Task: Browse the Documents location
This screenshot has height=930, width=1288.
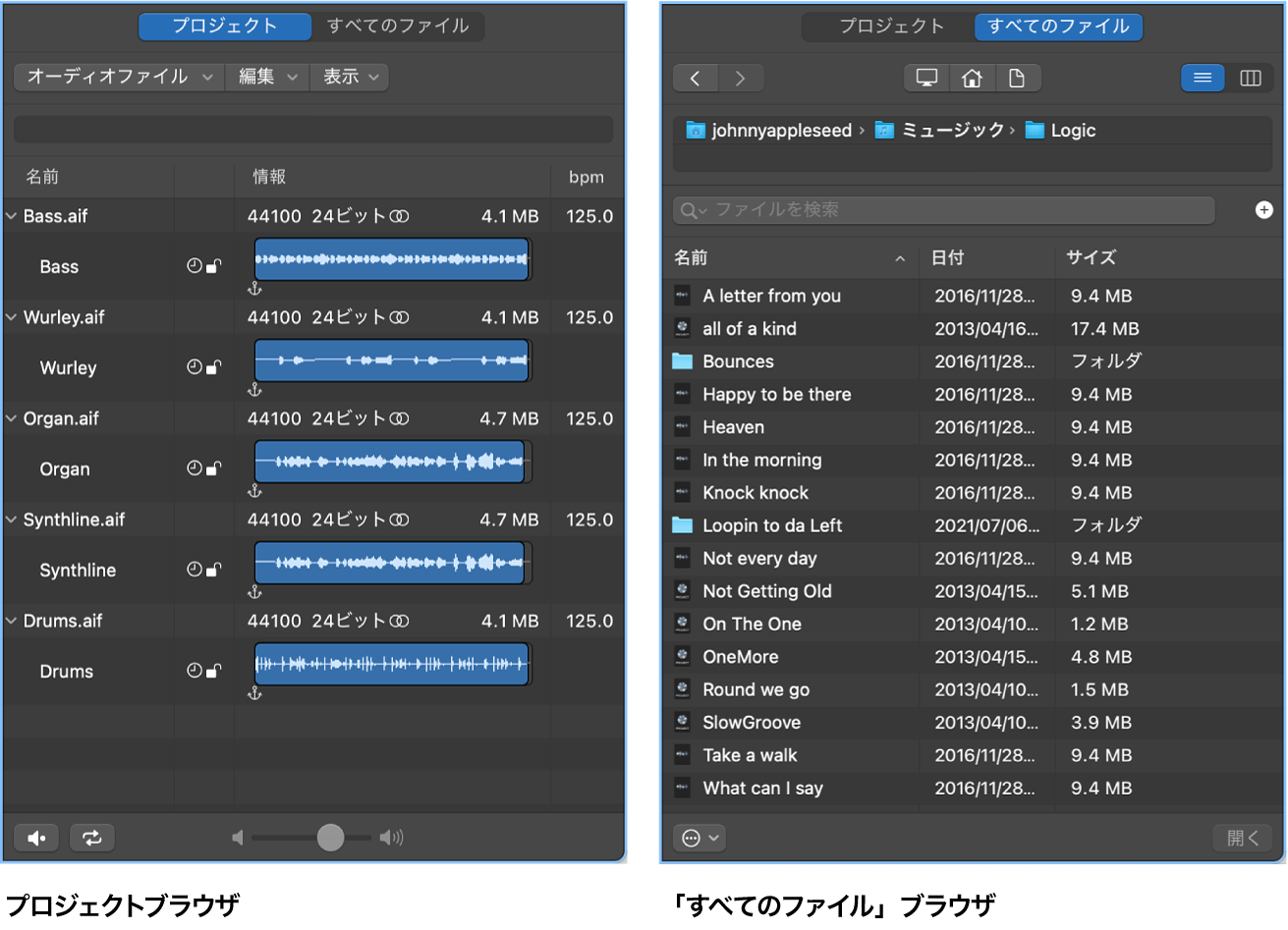Action: pyautogui.click(x=1019, y=78)
